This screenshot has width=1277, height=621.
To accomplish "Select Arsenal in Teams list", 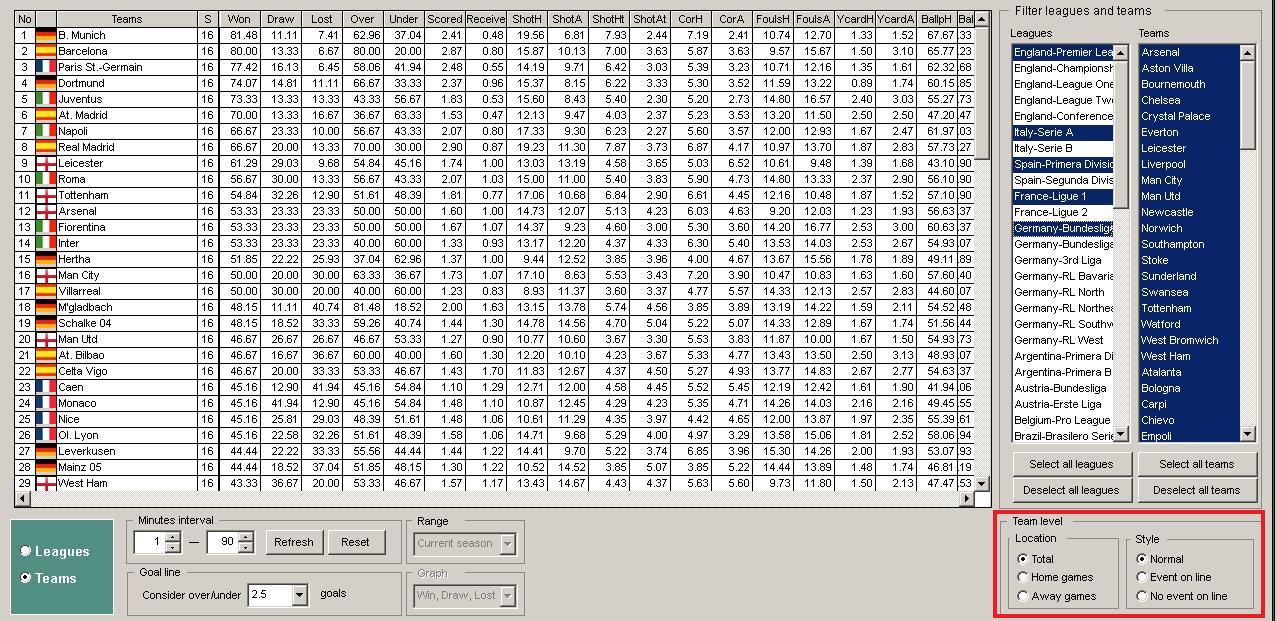I will click(x=1189, y=52).
